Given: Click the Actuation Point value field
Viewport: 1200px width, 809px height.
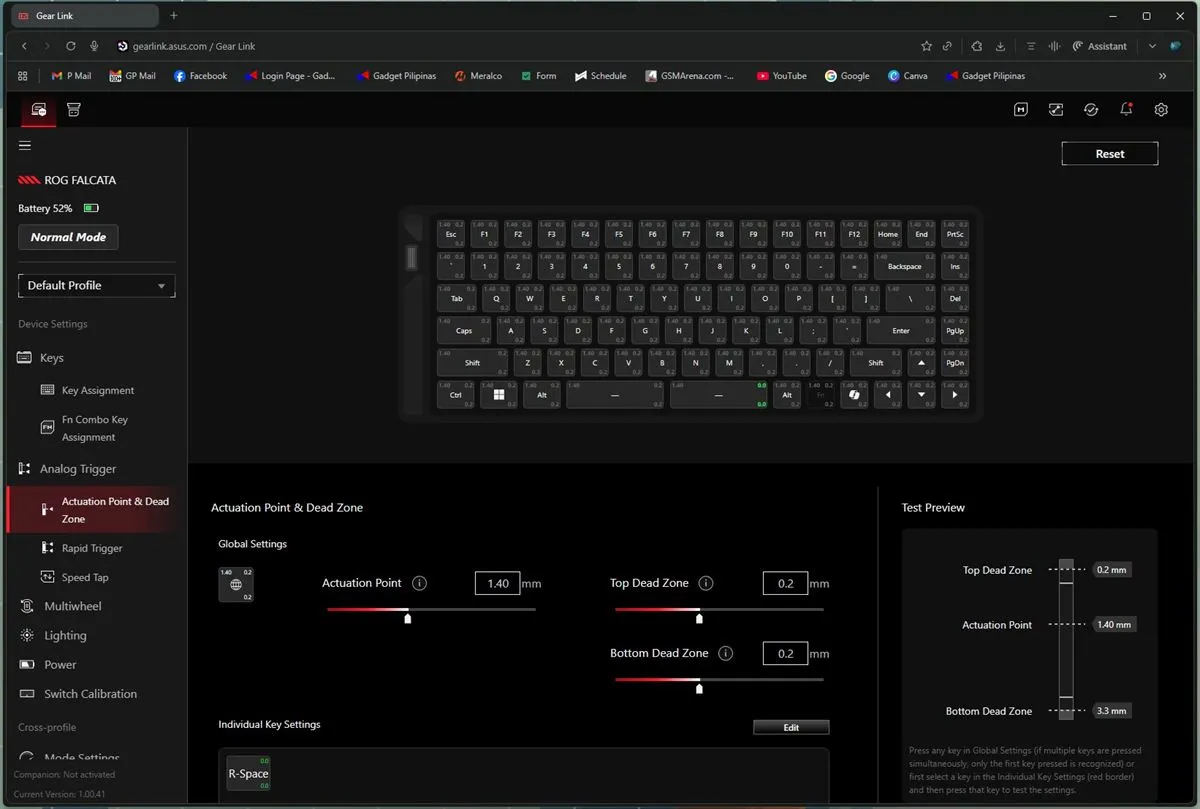Looking at the screenshot, I should click(497, 583).
